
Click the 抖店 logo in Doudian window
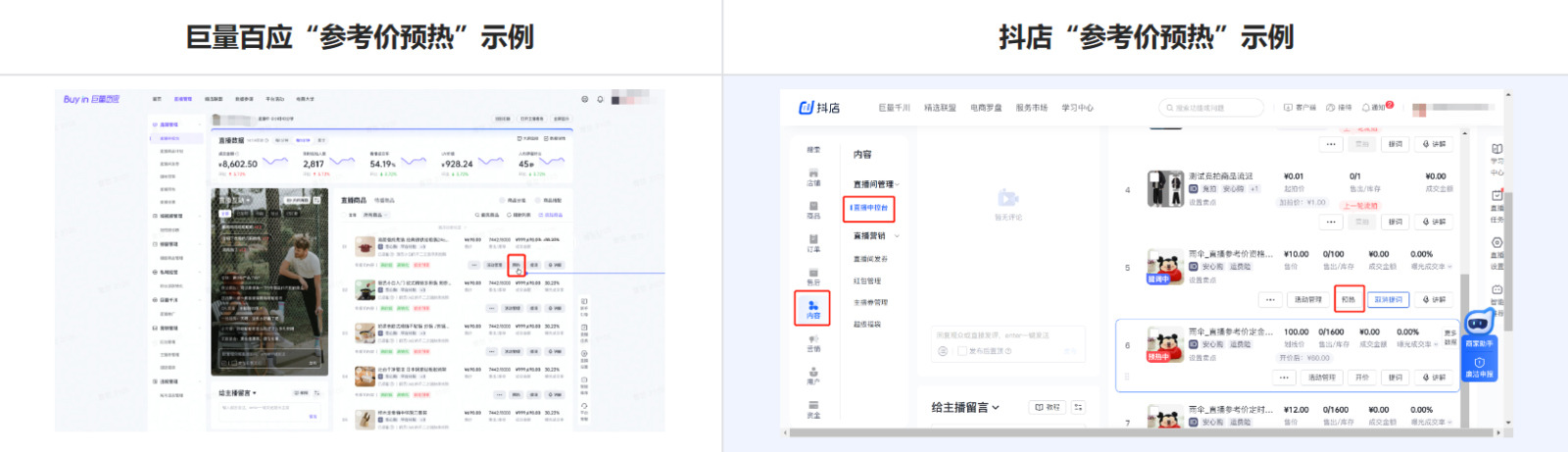(819, 108)
